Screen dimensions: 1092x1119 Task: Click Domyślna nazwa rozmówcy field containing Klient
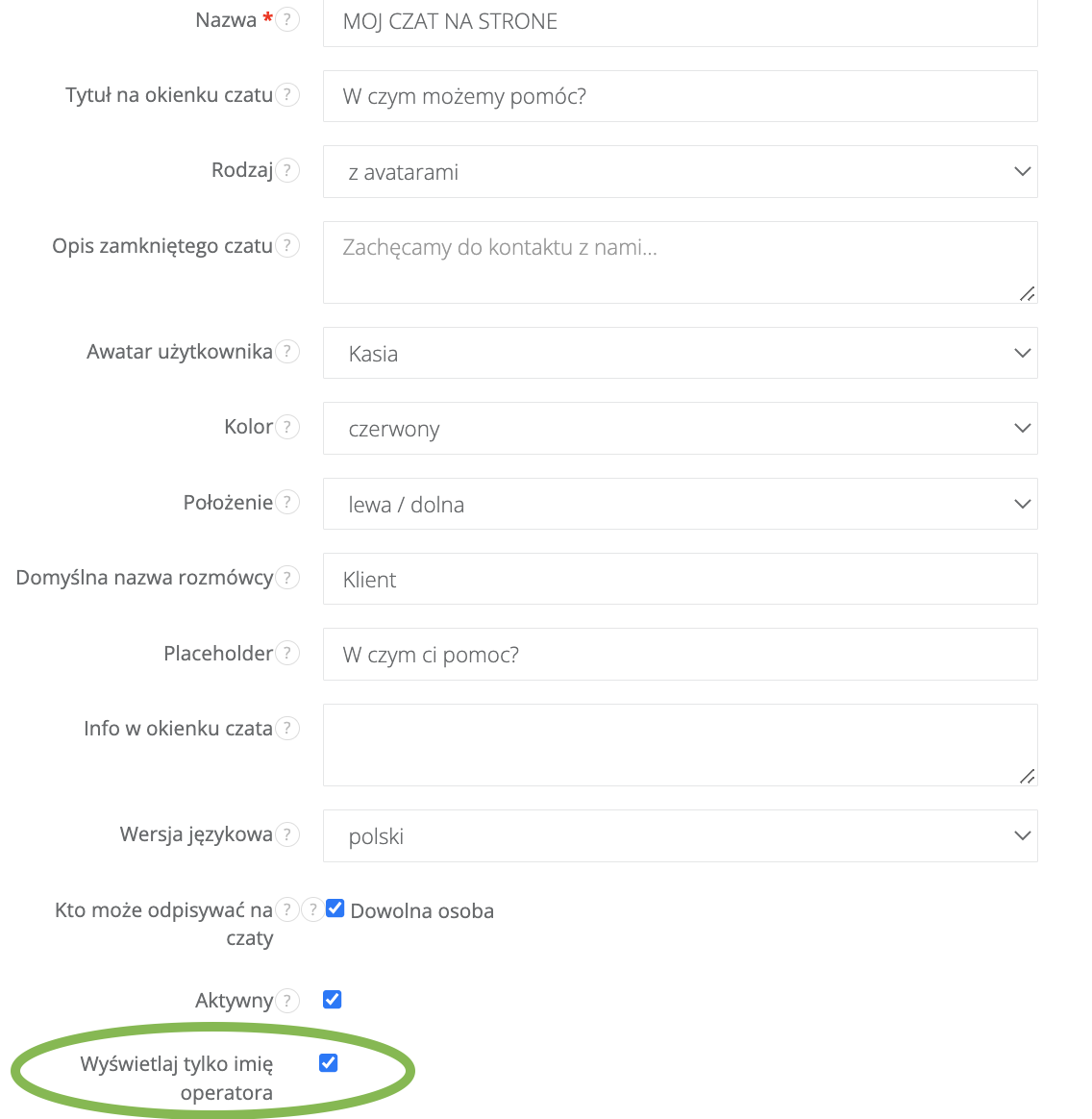tap(680, 579)
